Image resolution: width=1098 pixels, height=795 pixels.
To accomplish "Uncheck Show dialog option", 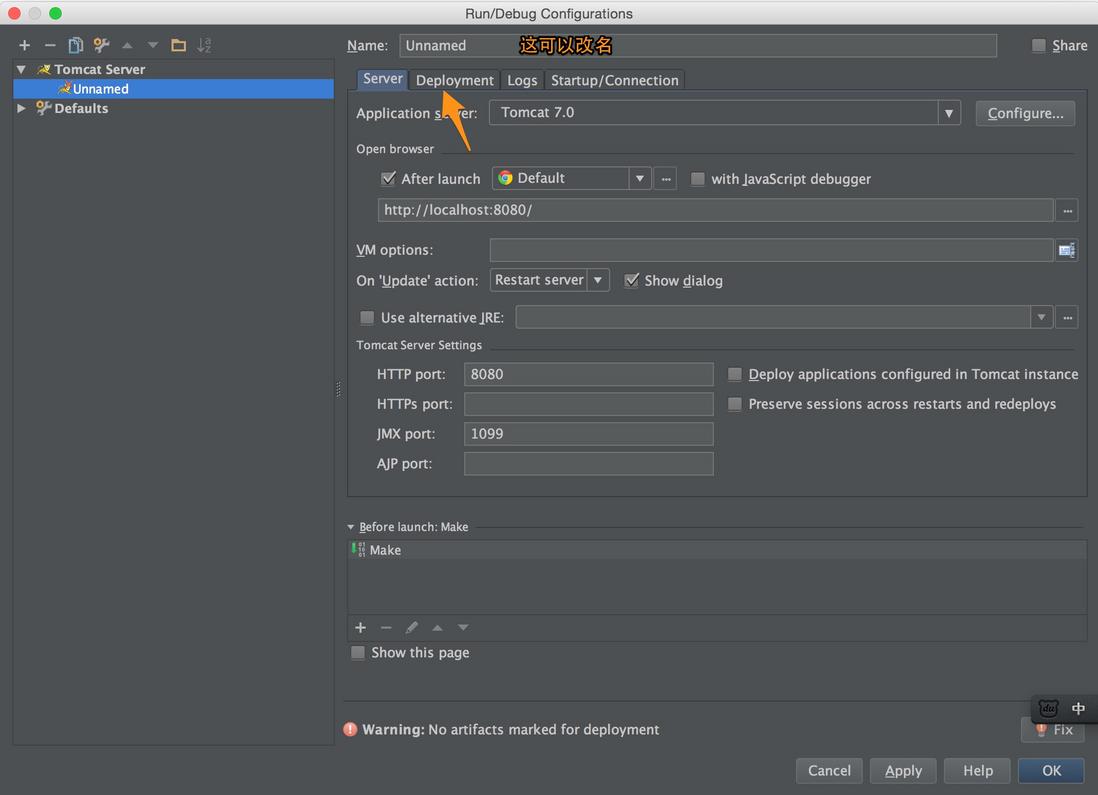I will 632,280.
